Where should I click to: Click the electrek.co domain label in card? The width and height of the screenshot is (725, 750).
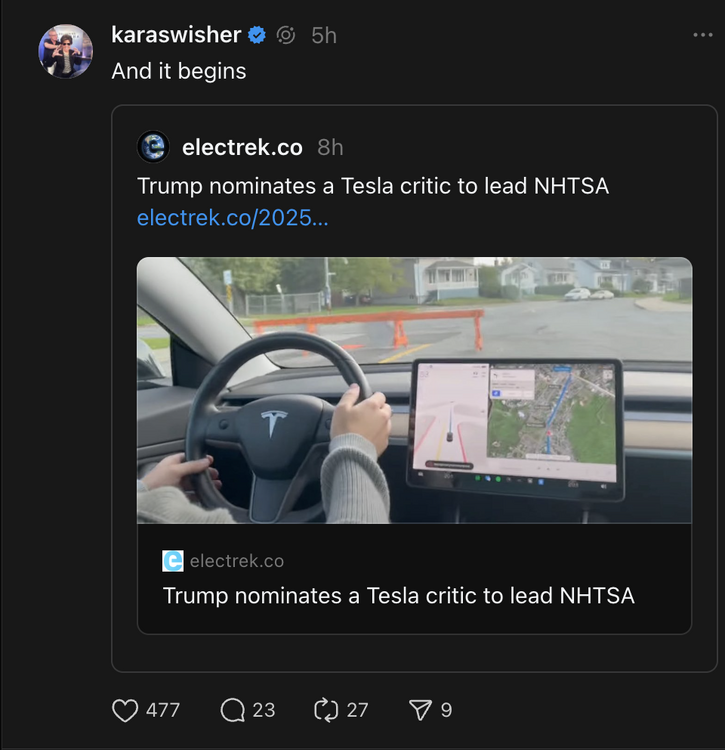click(x=236, y=561)
